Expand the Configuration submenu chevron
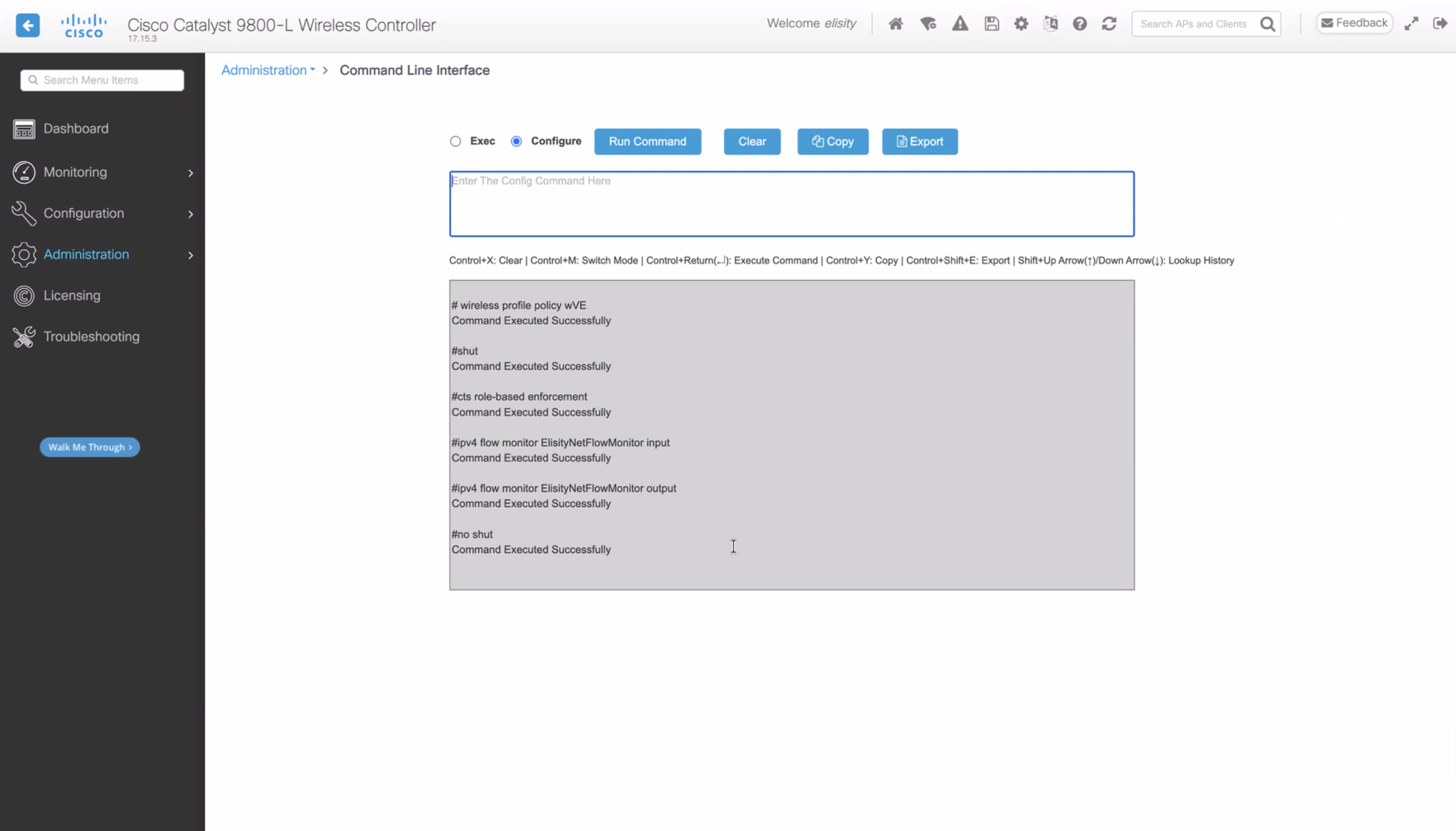 click(191, 214)
